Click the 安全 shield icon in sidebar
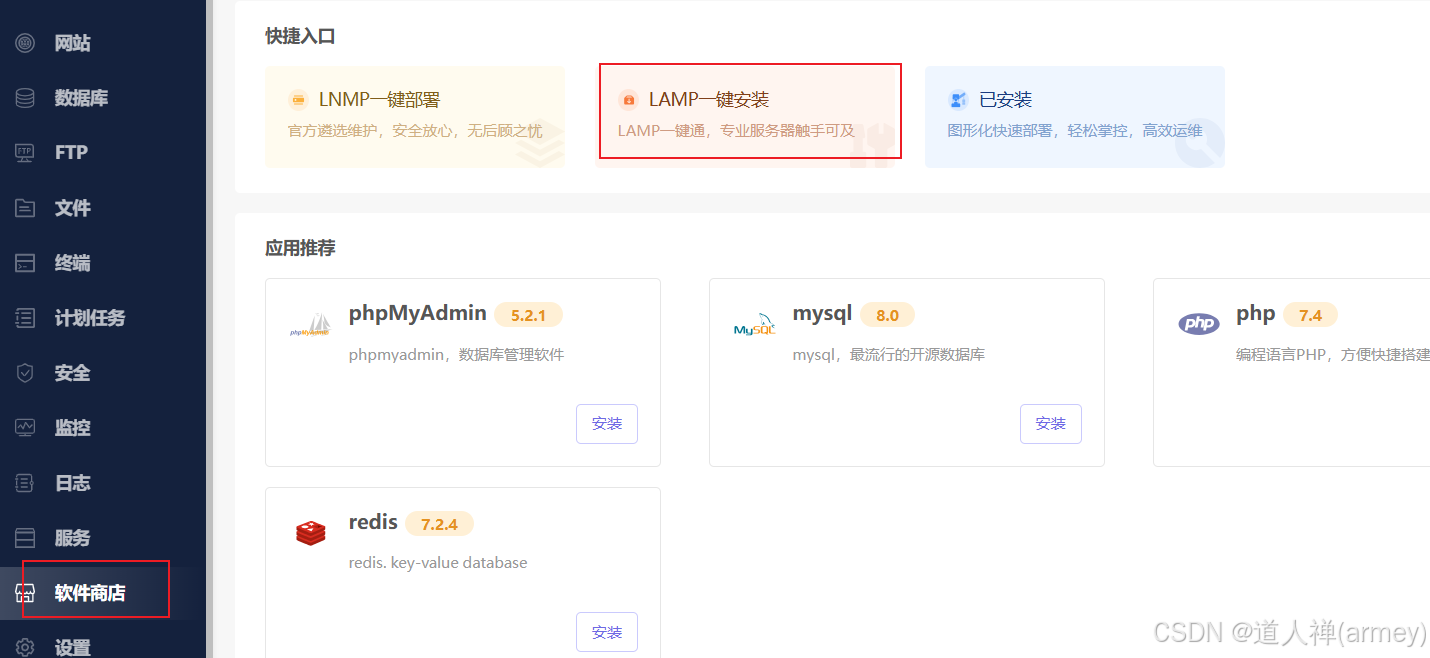The image size is (1430, 658). pos(25,373)
